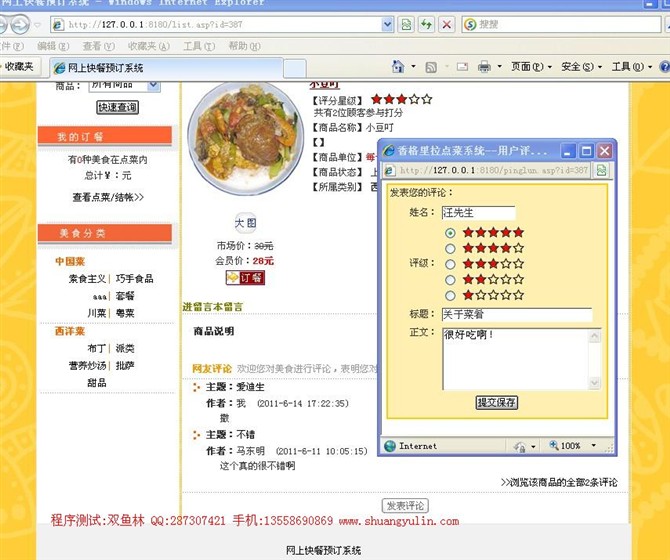Click the 素食主义 category link

coord(87,279)
